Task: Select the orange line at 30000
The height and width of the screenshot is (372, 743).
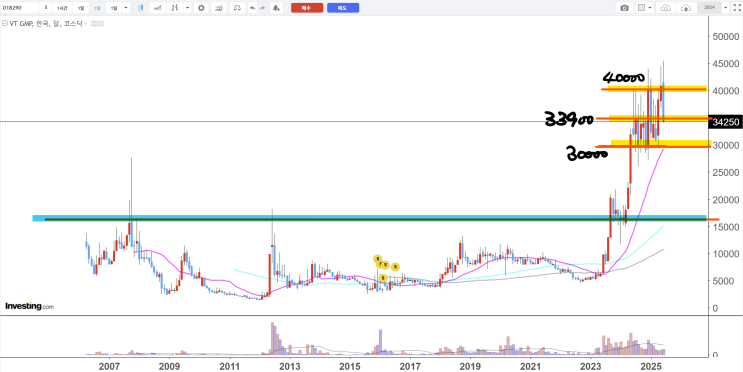Action: pyautogui.click(x=653, y=146)
